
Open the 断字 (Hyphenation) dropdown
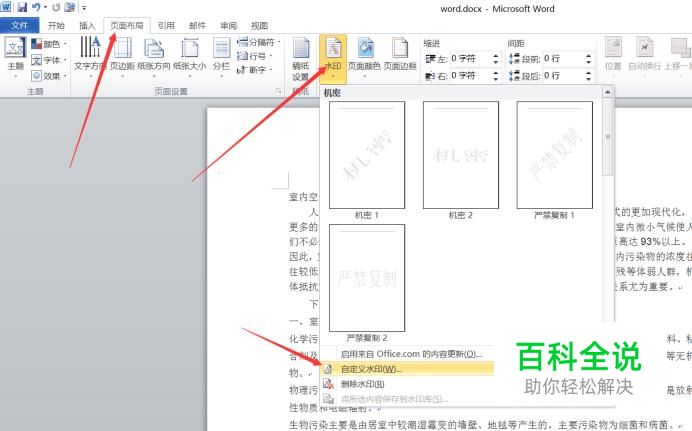(x=255, y=70)
